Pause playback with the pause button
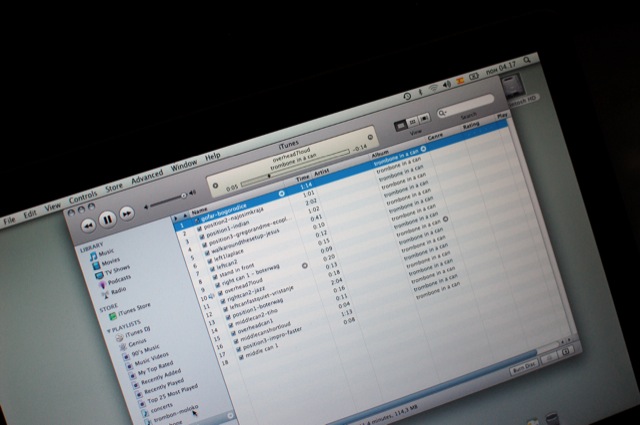Image resolution: width=640 pixels, height=425 pixels. click(107, 220)
